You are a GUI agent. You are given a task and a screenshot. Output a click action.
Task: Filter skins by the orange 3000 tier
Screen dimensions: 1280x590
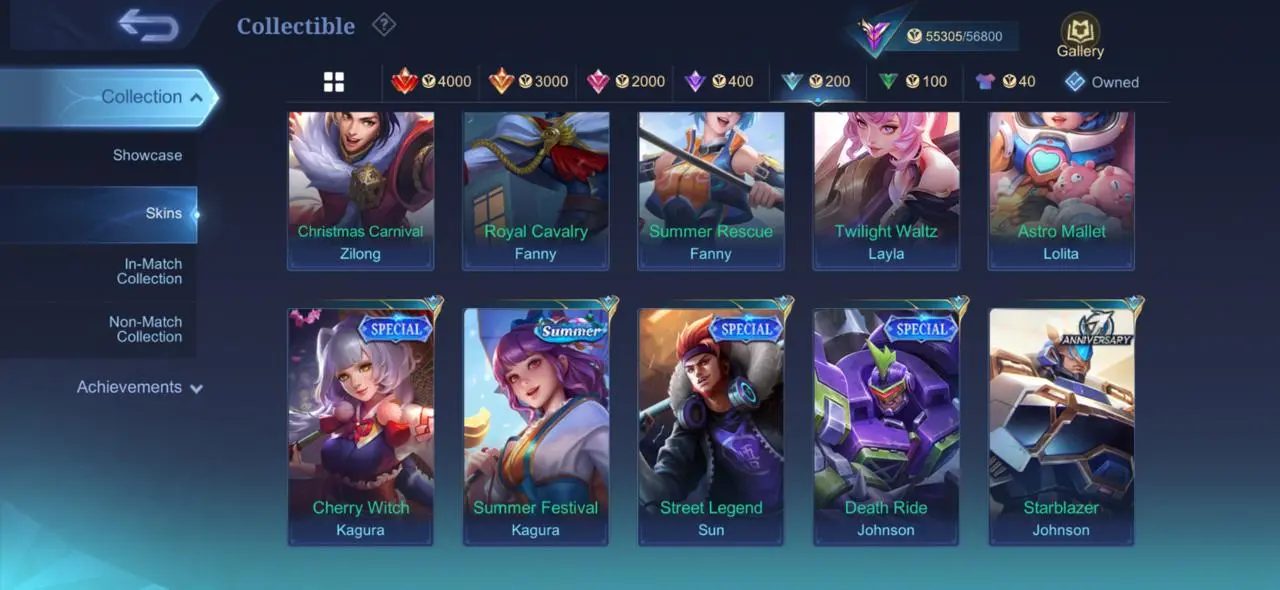pos(528,81)
